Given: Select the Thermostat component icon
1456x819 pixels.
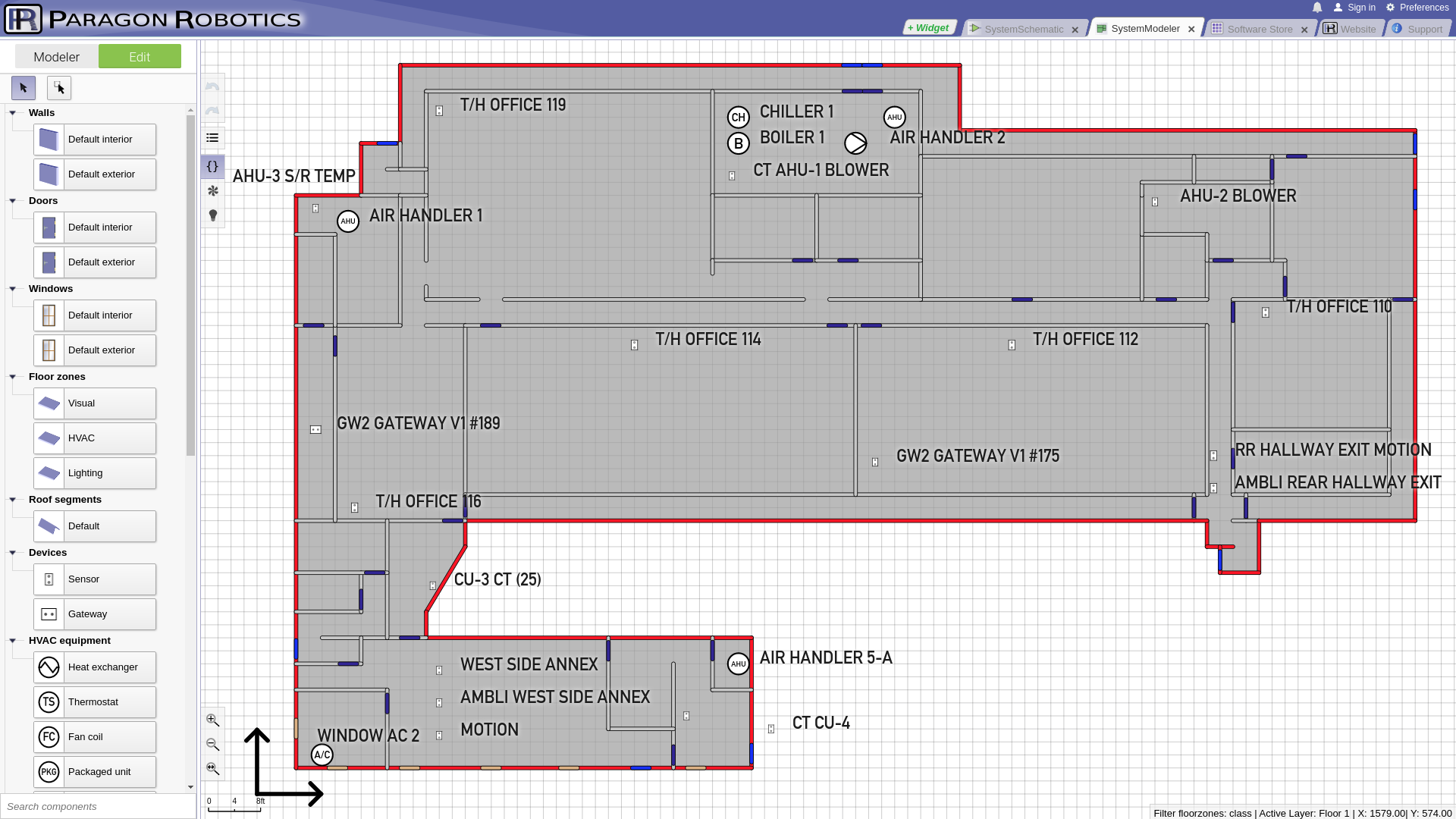Looking at the screenshot, I should pos(49,702).
